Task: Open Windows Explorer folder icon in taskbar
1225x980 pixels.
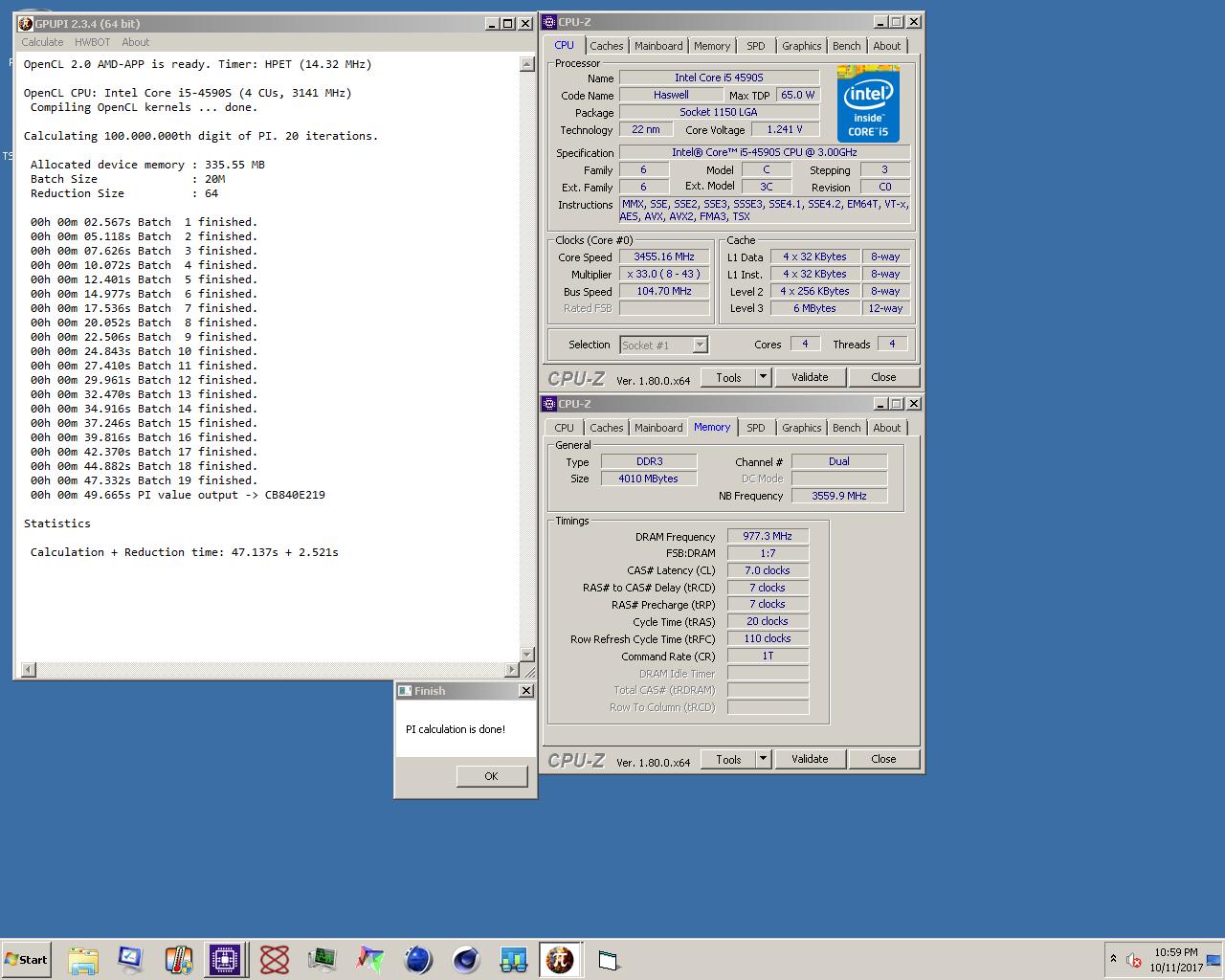Action: point(83,959)
